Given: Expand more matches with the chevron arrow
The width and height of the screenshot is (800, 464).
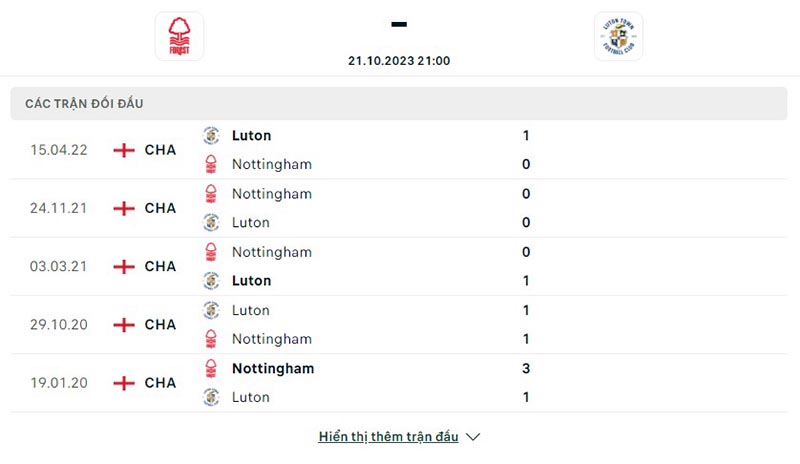Looking at the screenshot, I should pyautogui.click(x=474, y=437).
